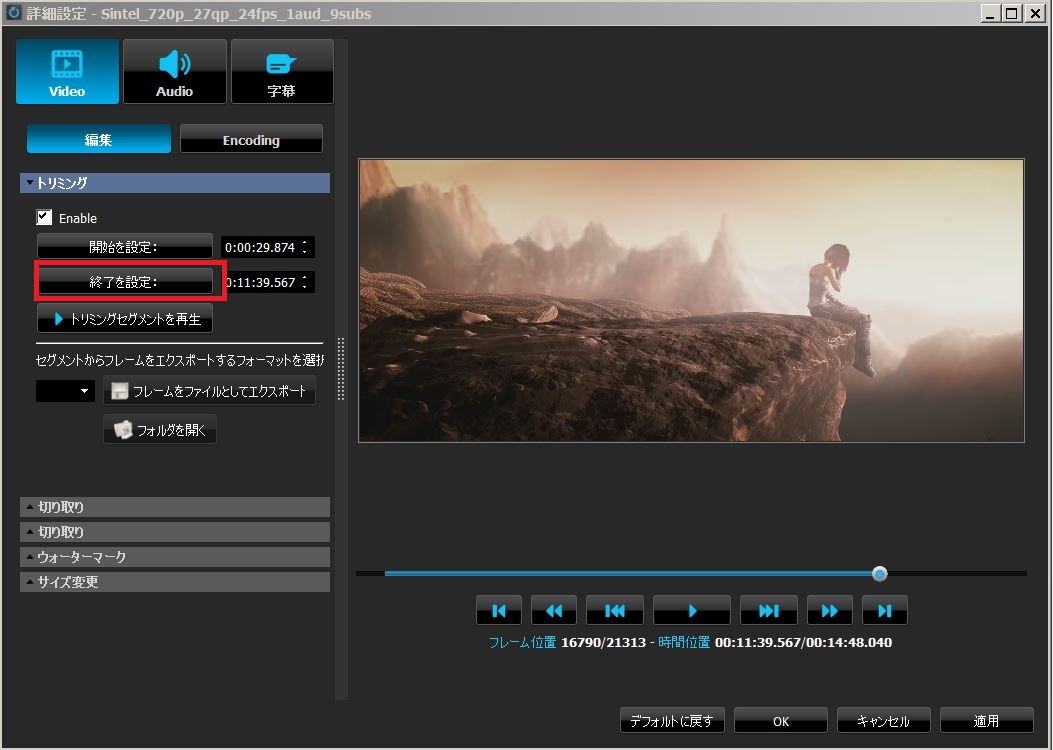Click the panel splitter grip handle
This screenshot has height=750, width=1053.
pos(341,369)
